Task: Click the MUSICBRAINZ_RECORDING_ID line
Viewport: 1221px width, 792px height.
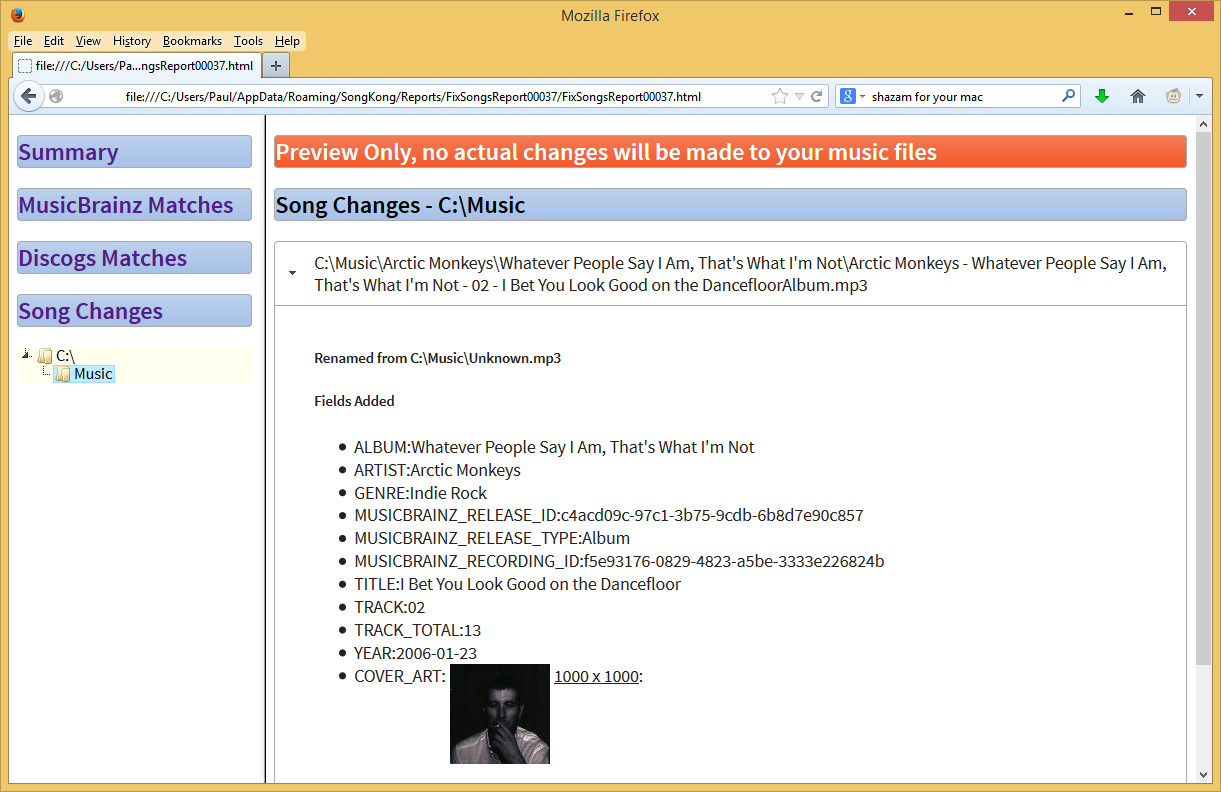Action: click(x=619, y=561)
